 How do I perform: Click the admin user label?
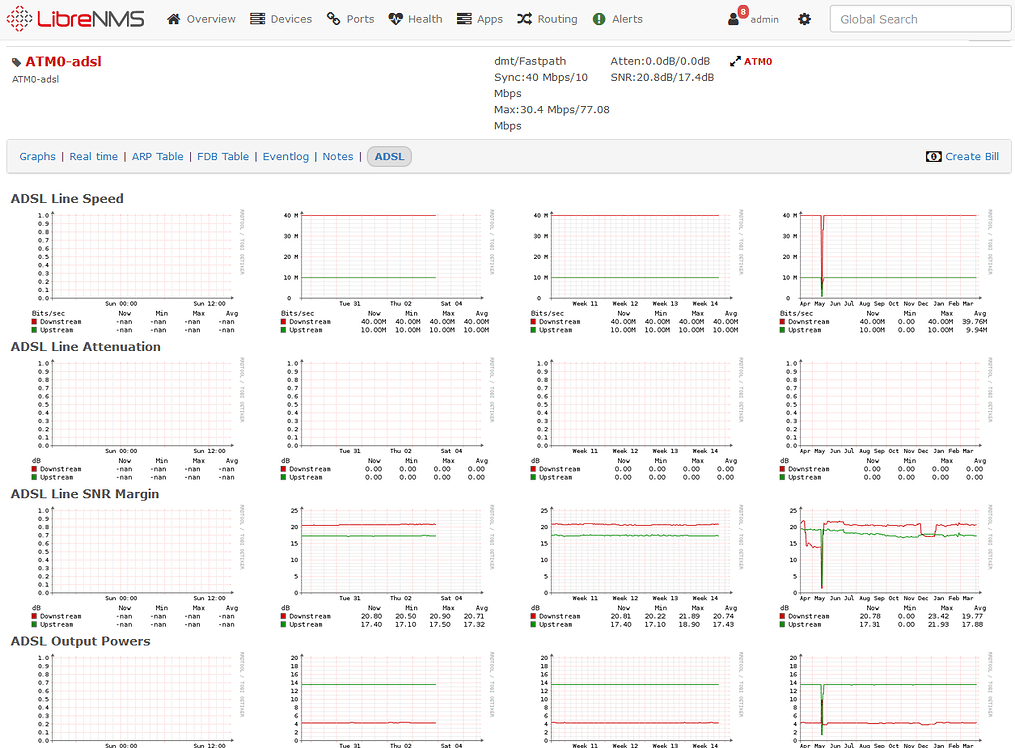(764, 19)
